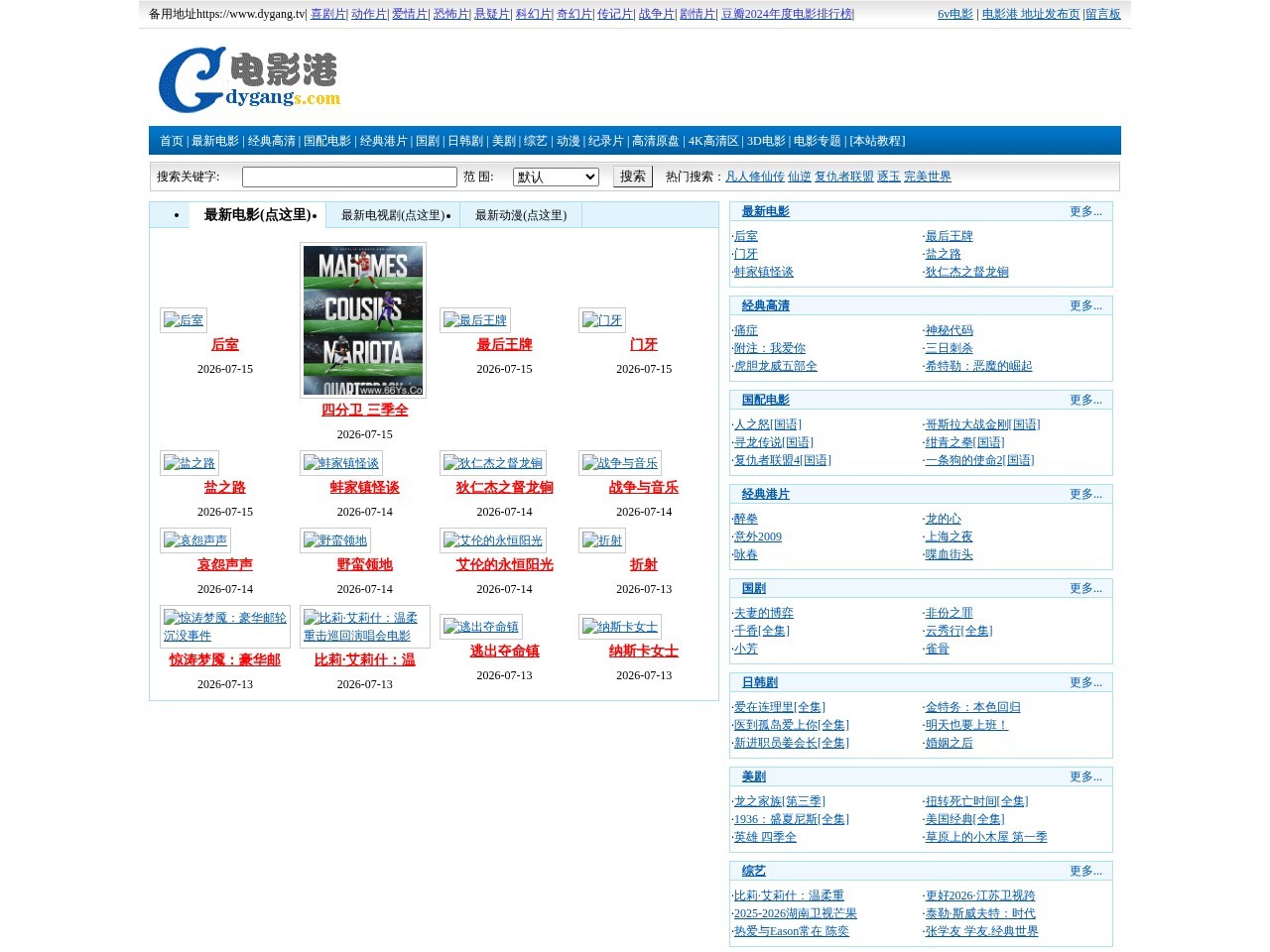Open 最新电影 in the blue navigation bar
The image size is (1270, 952).
pos(215,141)
